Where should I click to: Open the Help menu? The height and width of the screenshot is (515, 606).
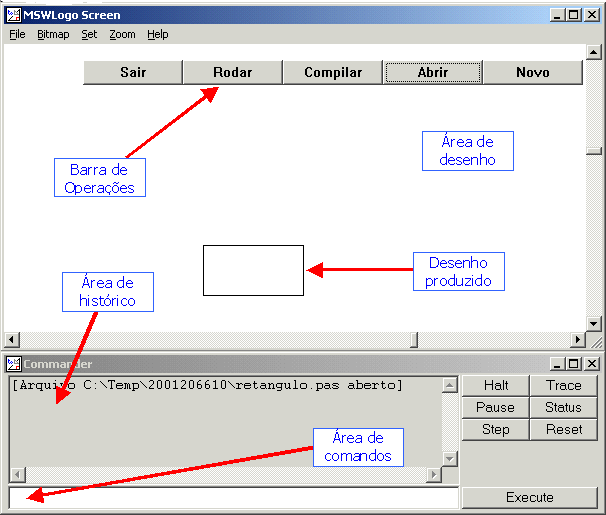(158, 34)
